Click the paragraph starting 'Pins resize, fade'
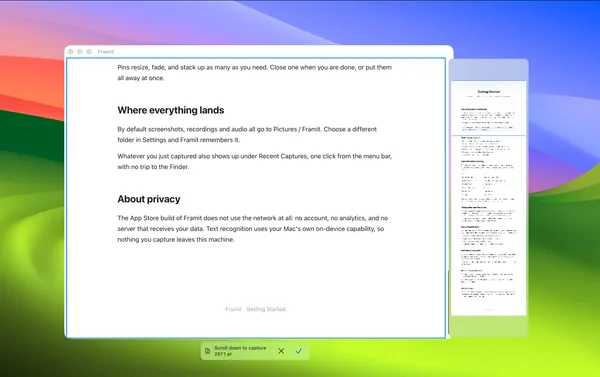 point(254,73)
